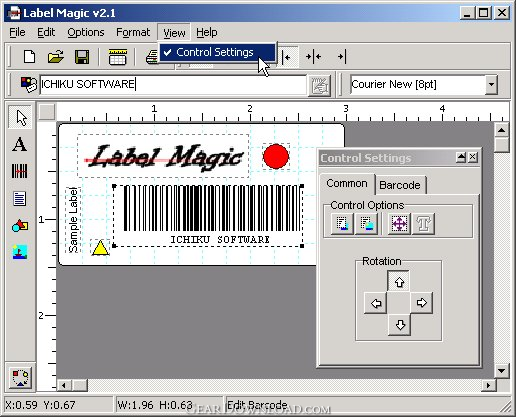516x417 pixels.
Task: Click the rotate-down arrow button
Action: [400, 325]
